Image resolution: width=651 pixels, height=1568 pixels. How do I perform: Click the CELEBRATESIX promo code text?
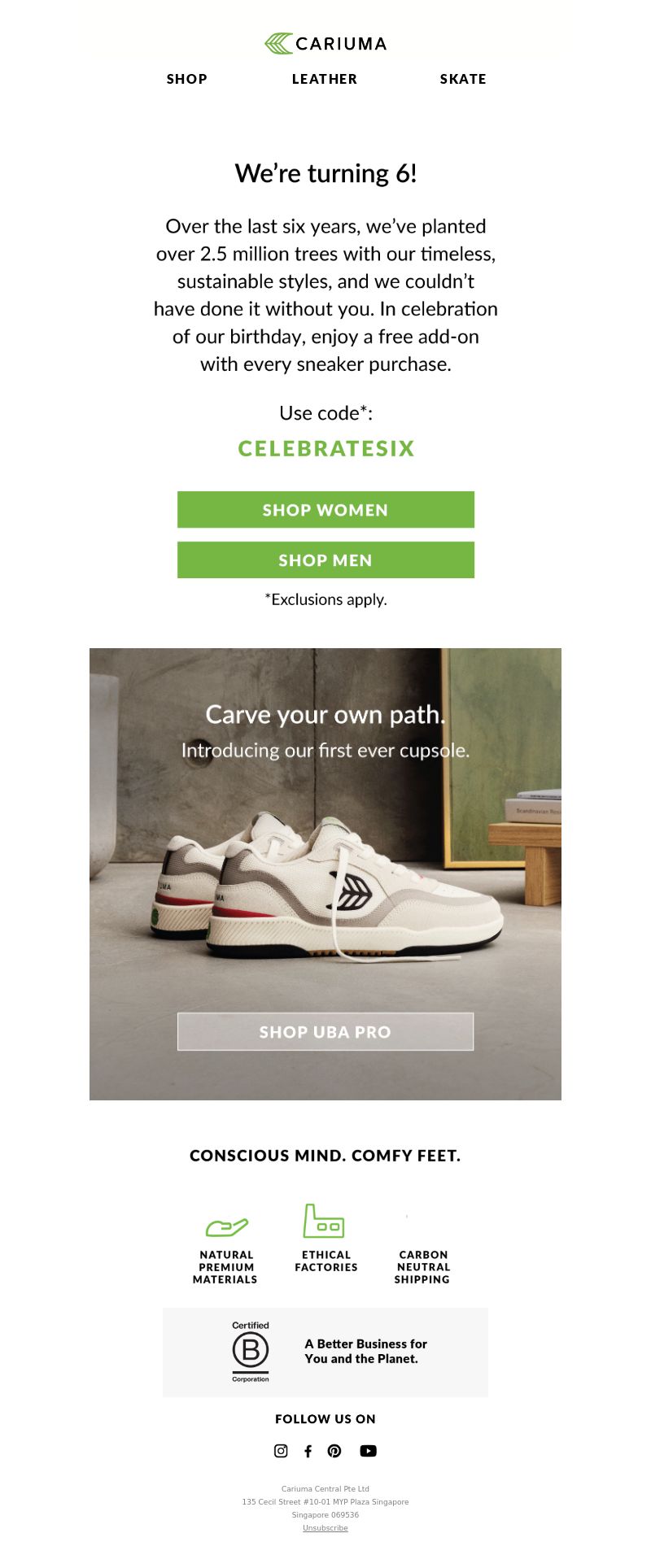click(326, 449)
